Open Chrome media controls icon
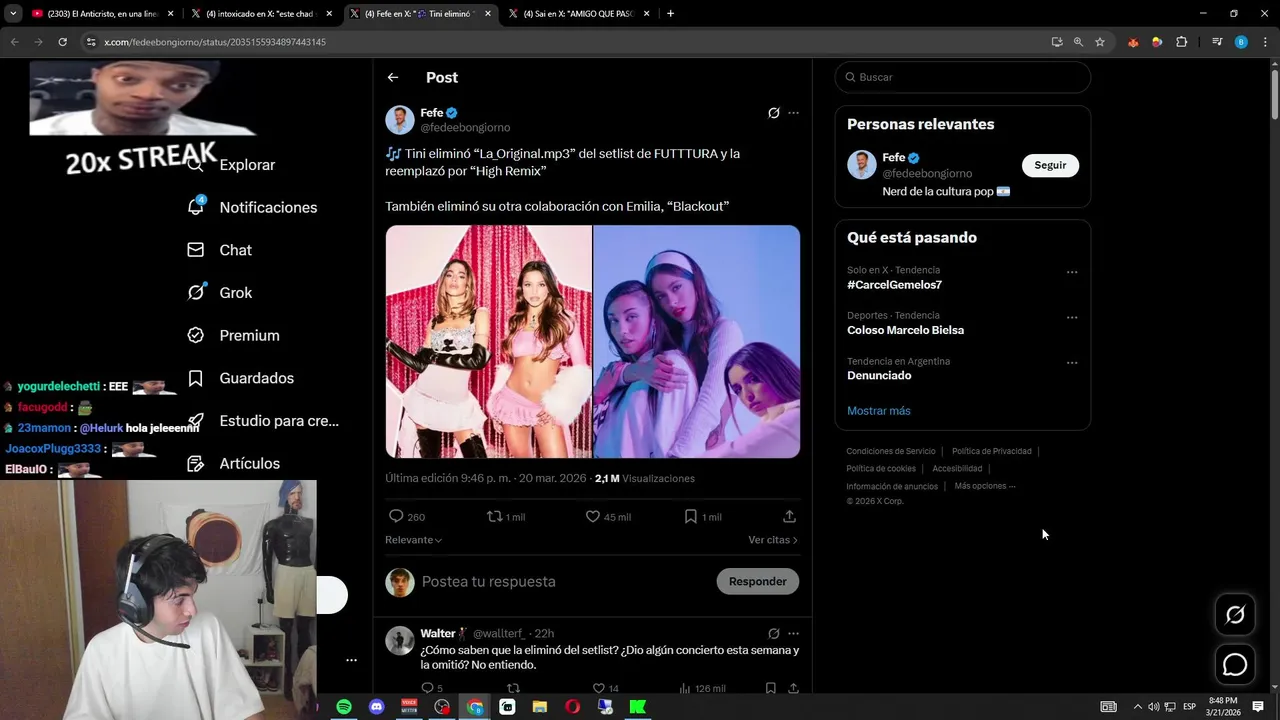The height and width of the screenshot is (720, 1280). tap(1217, 42)
